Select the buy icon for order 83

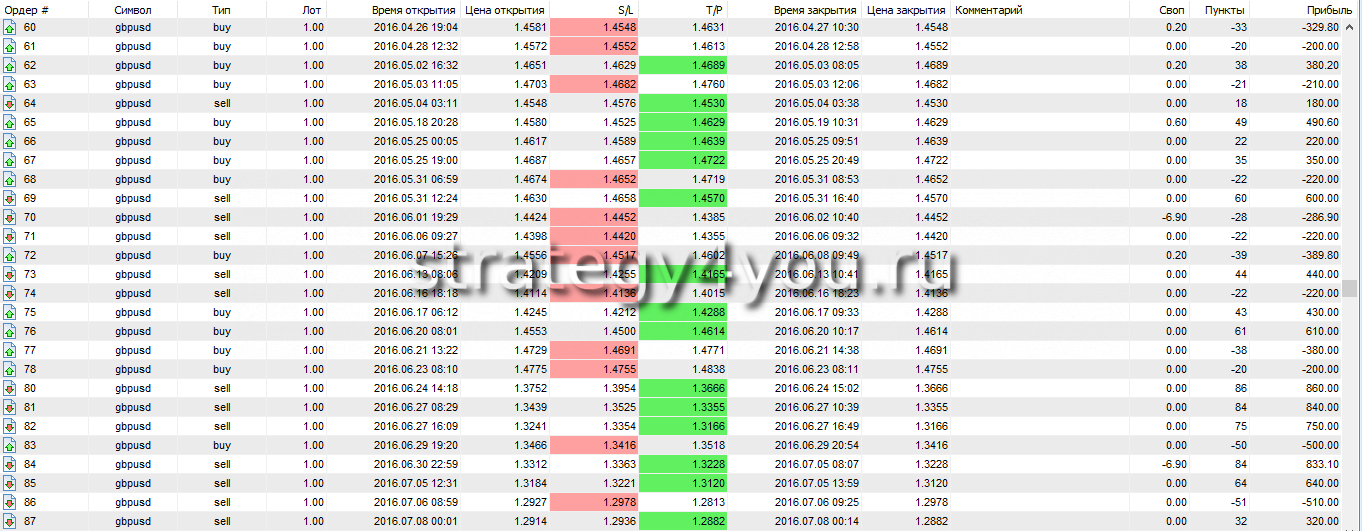[x=10, y=445]
